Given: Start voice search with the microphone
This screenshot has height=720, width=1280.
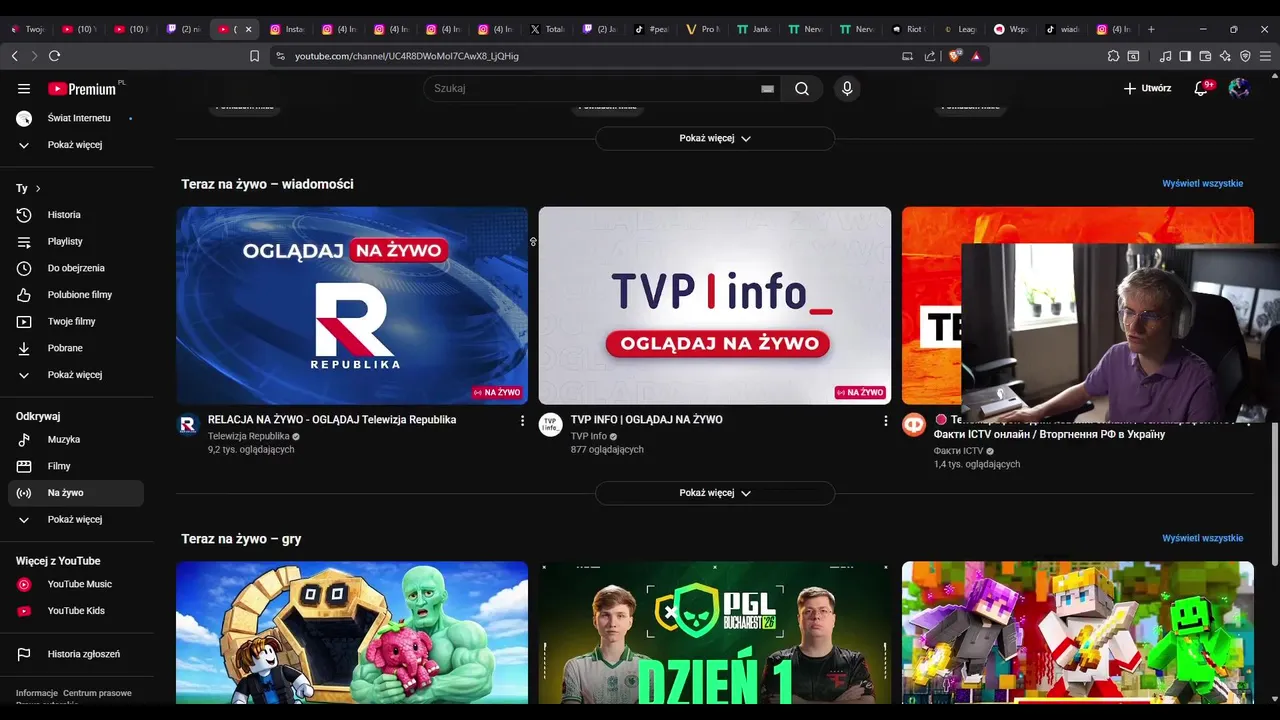Looking at the screenshot, I should (847, 89).
